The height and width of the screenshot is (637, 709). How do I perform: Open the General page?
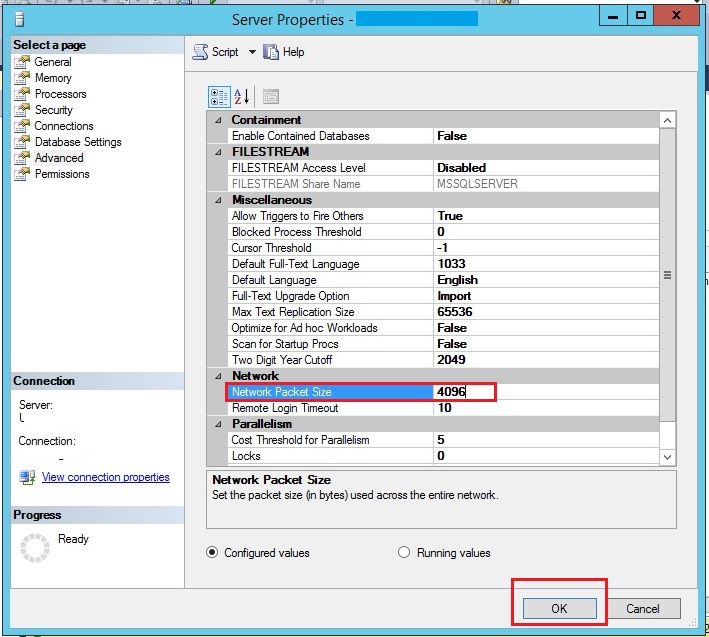pos(52,62)
